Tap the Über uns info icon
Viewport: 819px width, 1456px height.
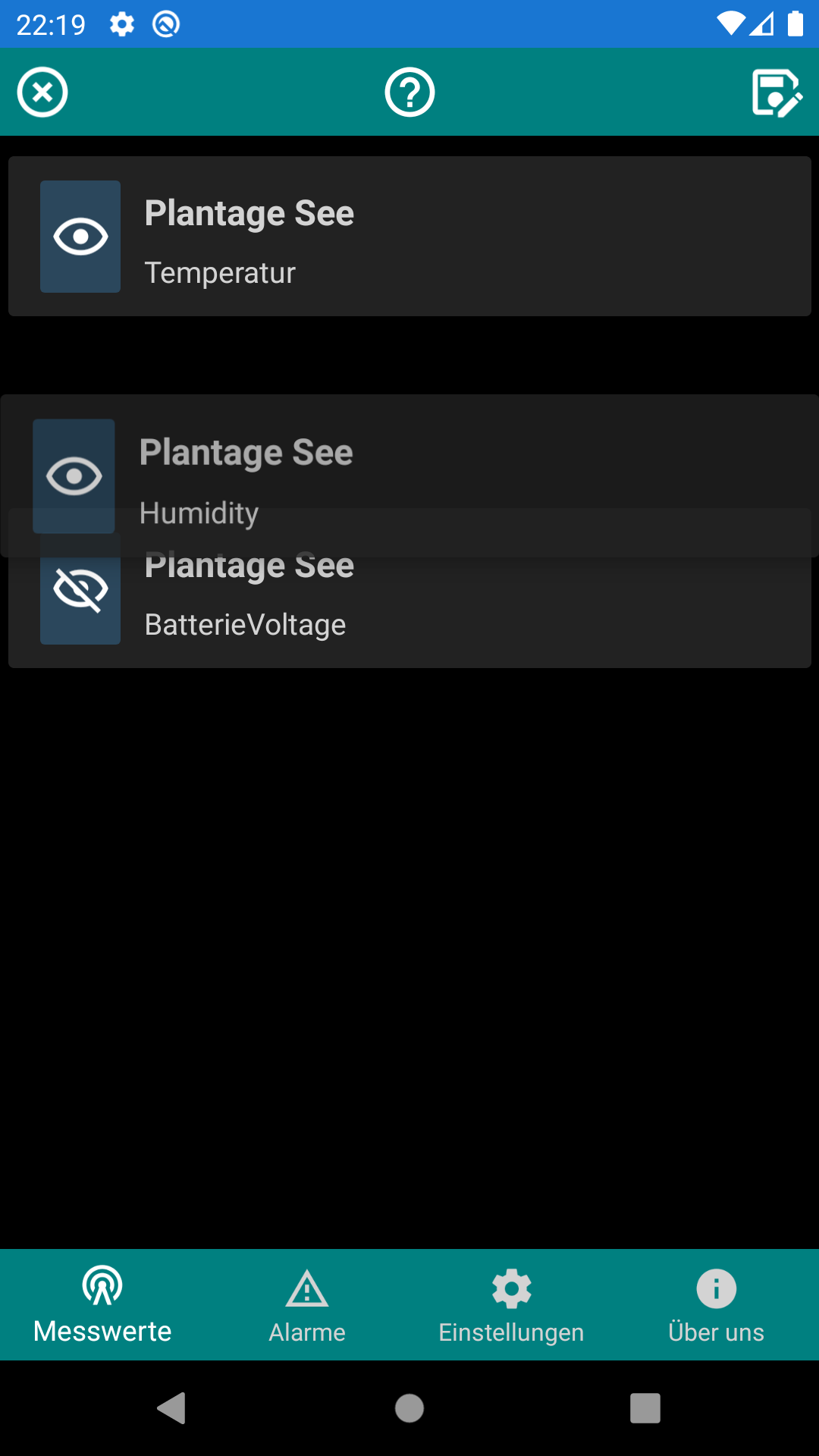coord(717,1288)
